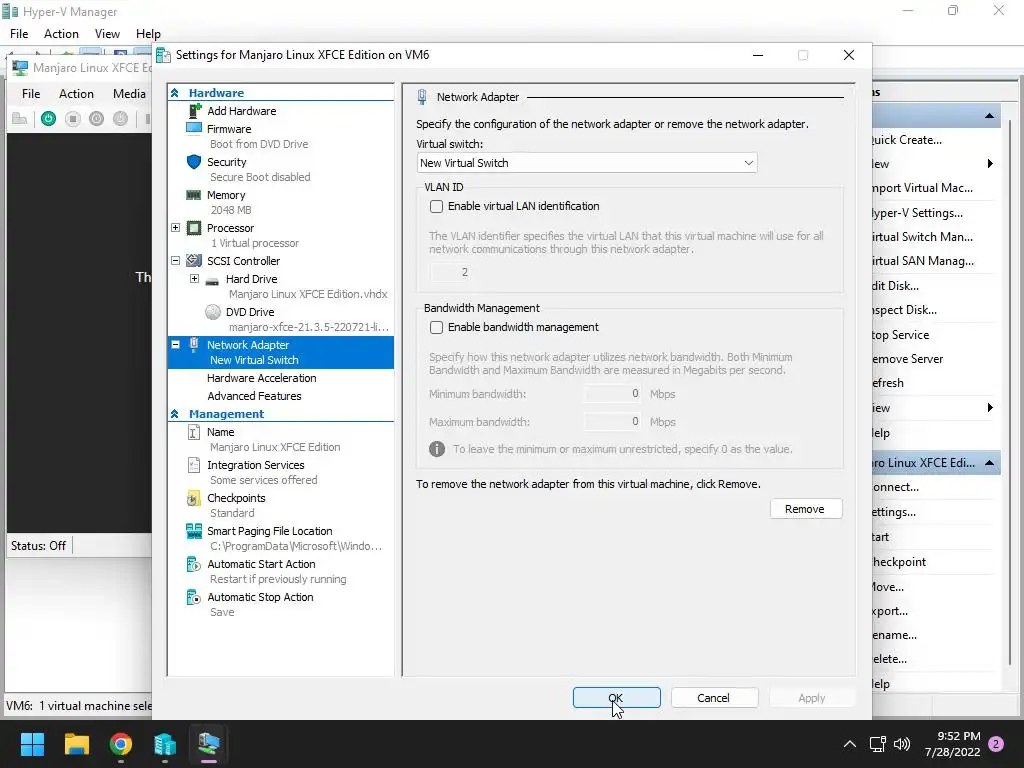Click the Name icon under Management
The image size is (1024, 768).
coord(194,432)
